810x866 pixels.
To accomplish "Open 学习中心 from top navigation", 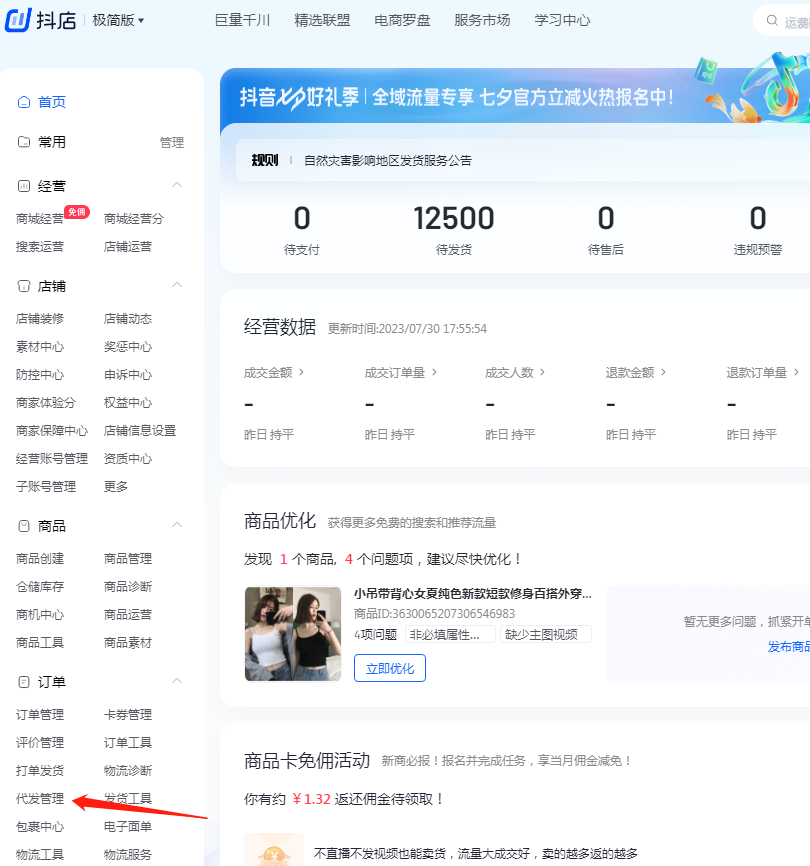I will (x=562, y=20).
